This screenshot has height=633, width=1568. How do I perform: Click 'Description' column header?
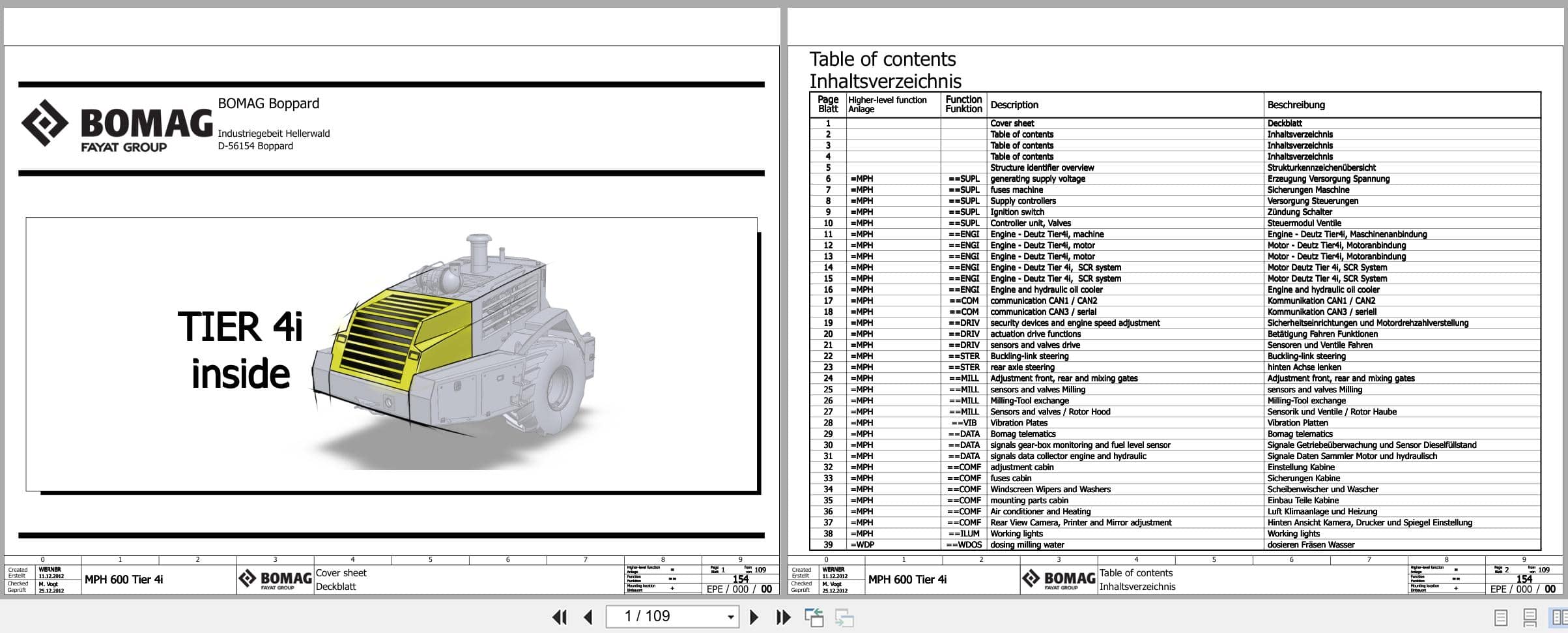click(1014, 105)
